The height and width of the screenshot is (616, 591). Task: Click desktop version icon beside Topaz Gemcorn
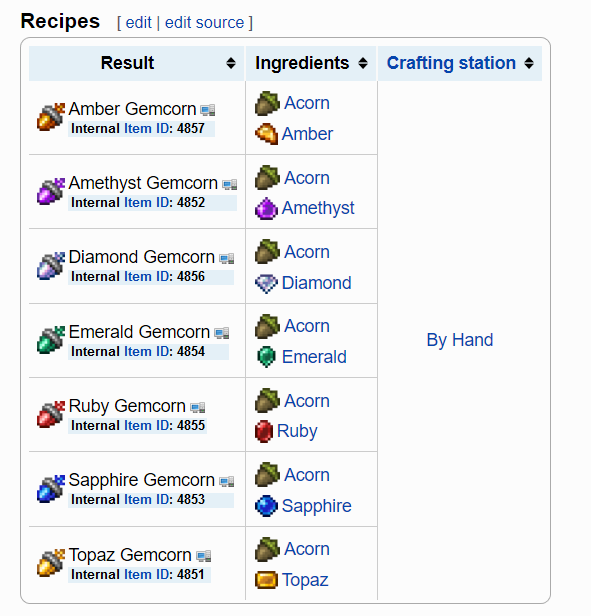click(x=204, y=556)
